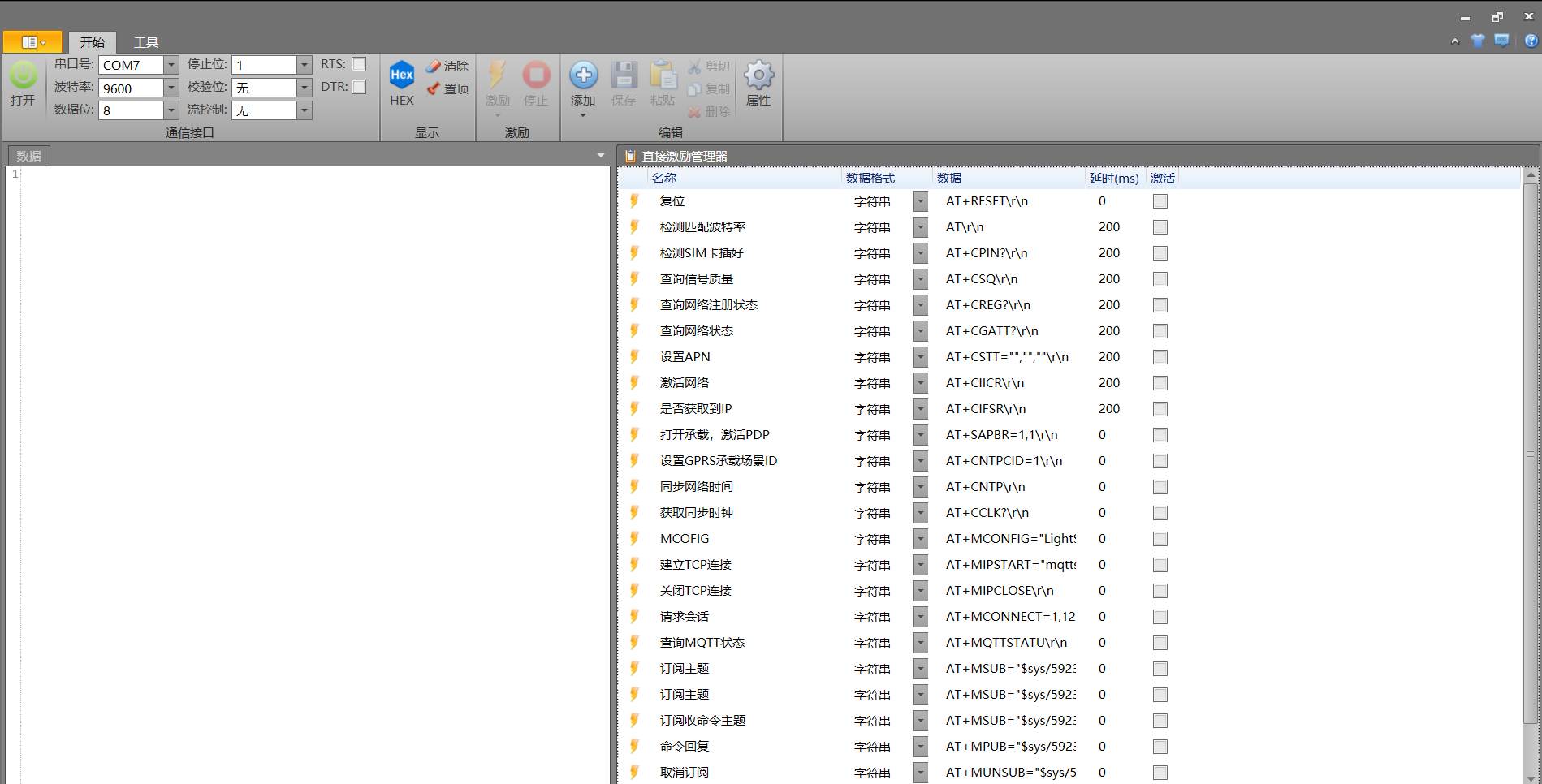Open the parity (校验位) dropdown
The image size is (1542, 784).
click(305, 88)
